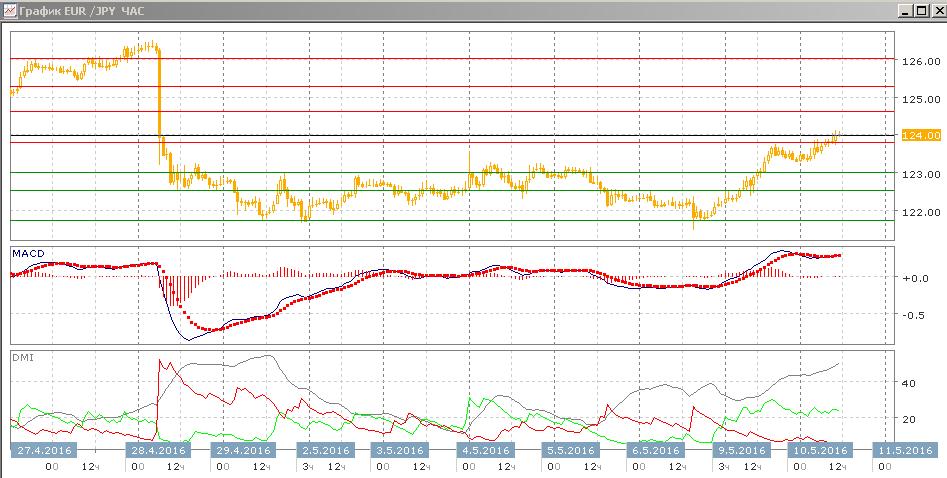
Task: Select the 3.5.2016 date marker
Action: coord(400,450)
